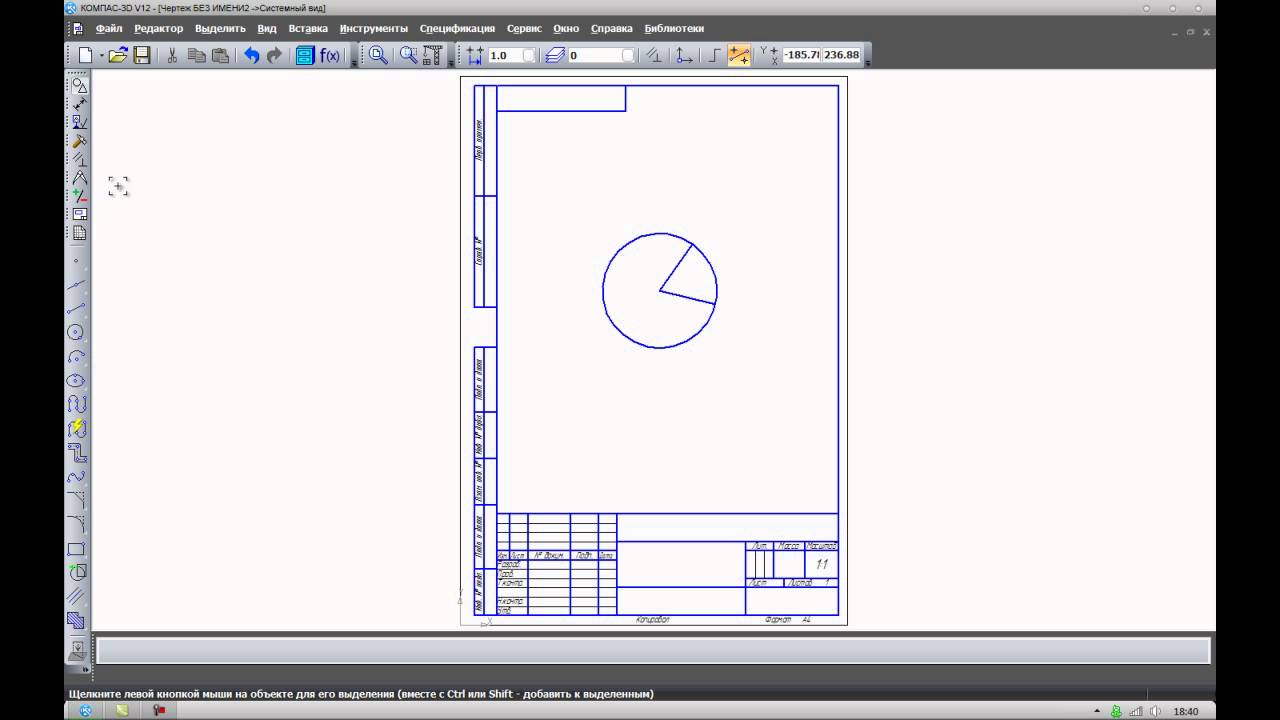Select the continuous object input tool
The height and width of the screenshot is (720, 1280).
(76, 405)
